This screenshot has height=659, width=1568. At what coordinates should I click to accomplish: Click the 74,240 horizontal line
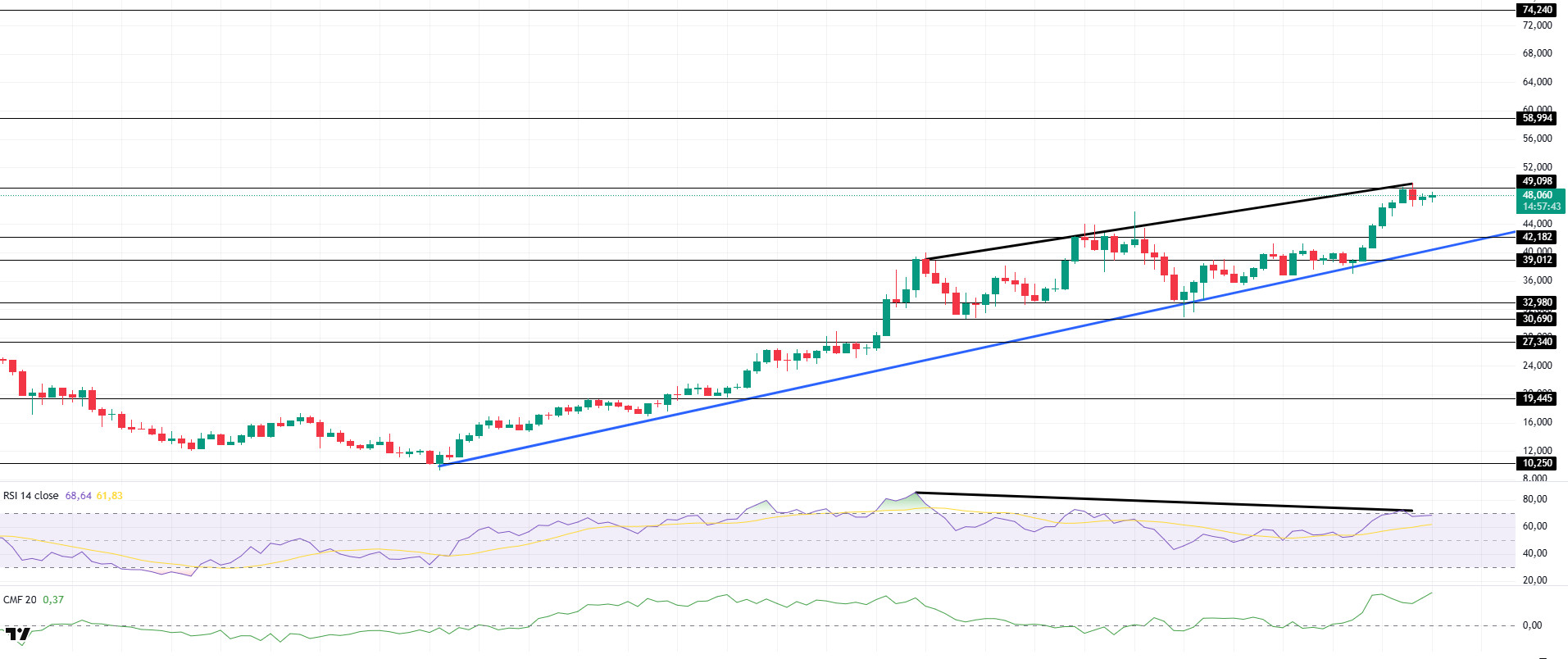(758, 10)
